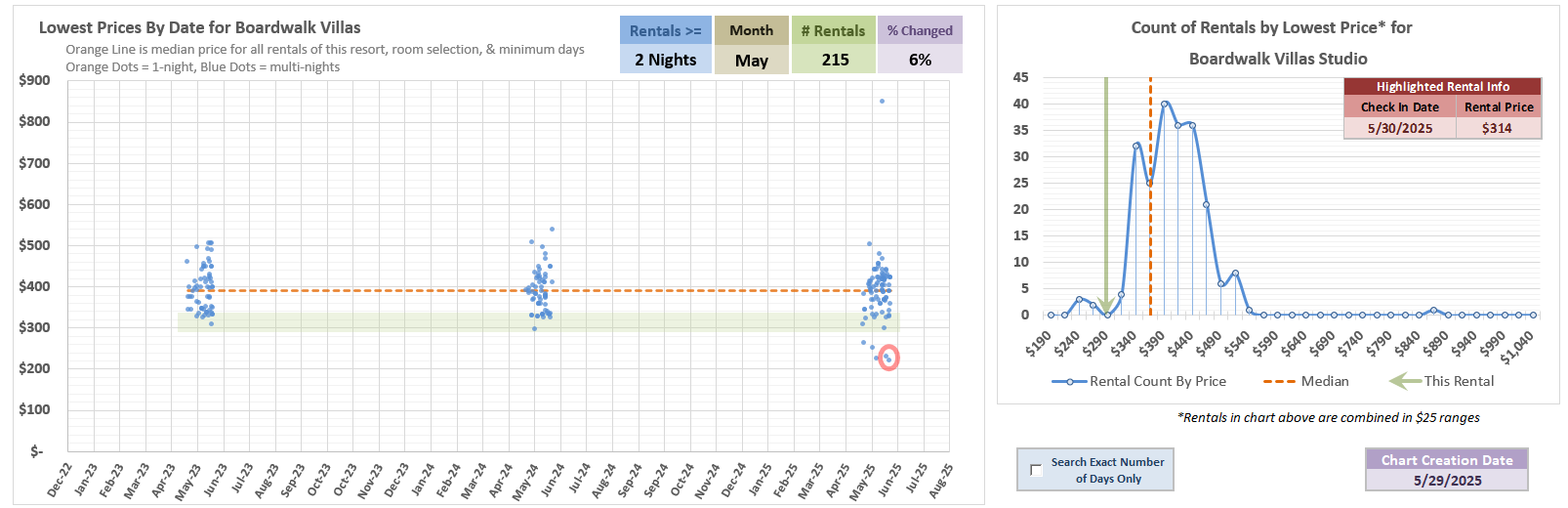Click the green shaded price band on chart
The height and width of the screenshot is (508, 1568).
[488, 321]
